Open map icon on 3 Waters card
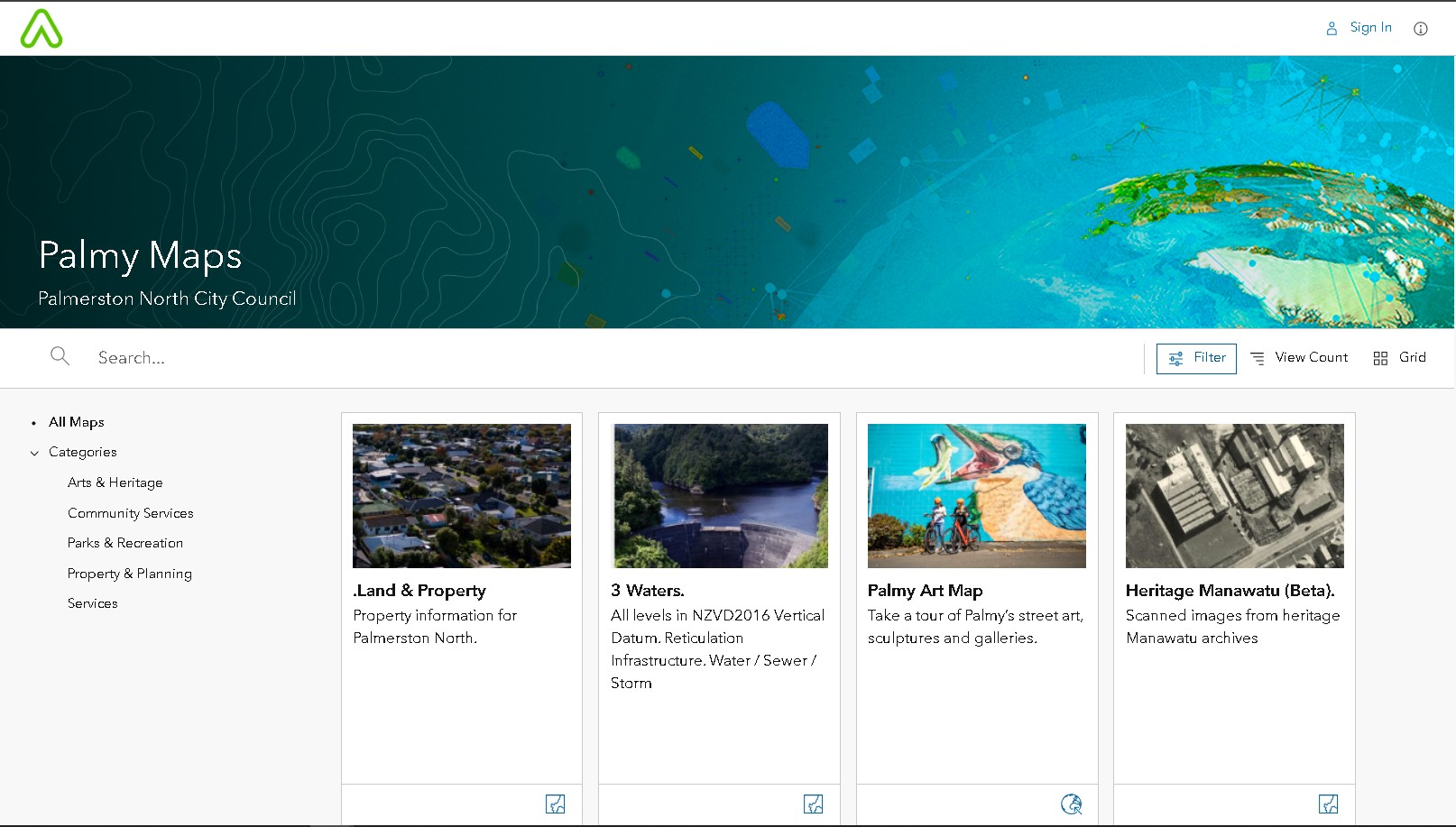The width and height of the screenshot is (1456, 827). point(813,804)
